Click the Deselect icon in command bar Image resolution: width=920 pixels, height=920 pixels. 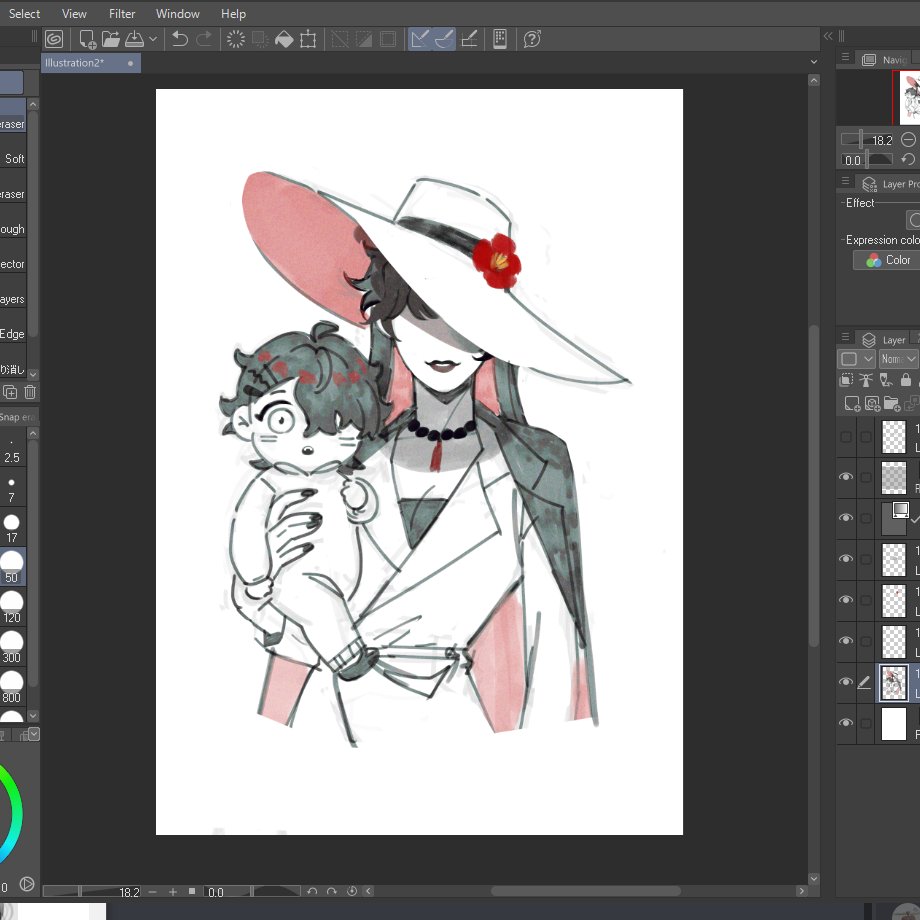point(340,39)
